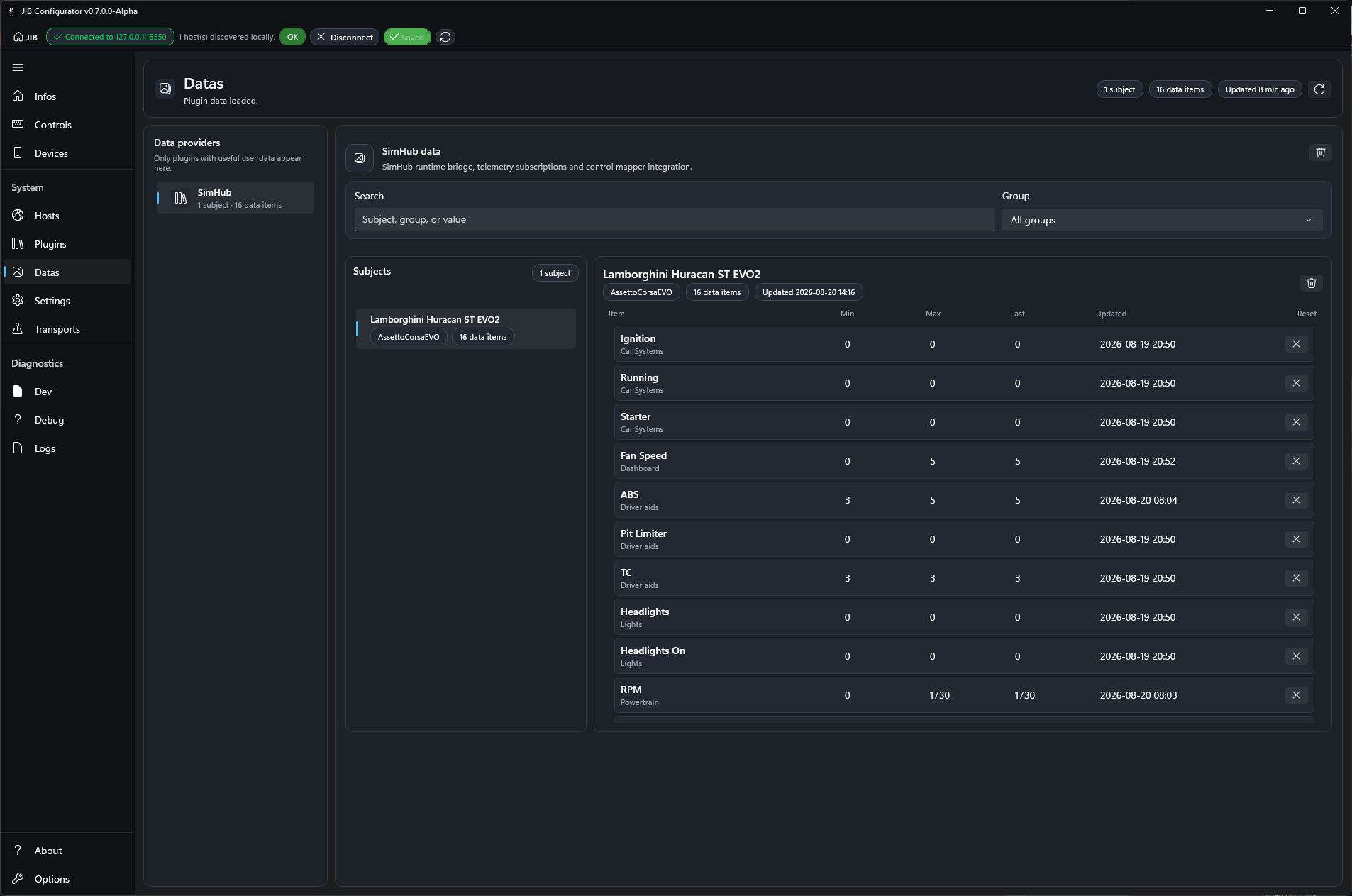
Task: Reset the Pit Limiter item
Action: 1296,539
